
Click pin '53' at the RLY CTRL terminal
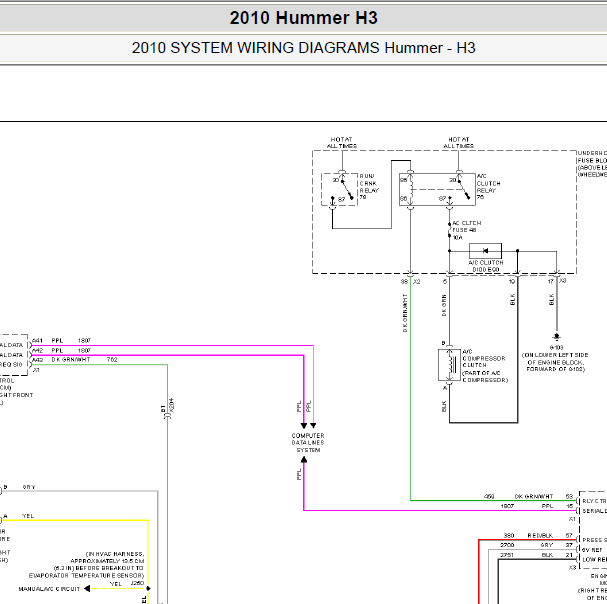(569, 496)
